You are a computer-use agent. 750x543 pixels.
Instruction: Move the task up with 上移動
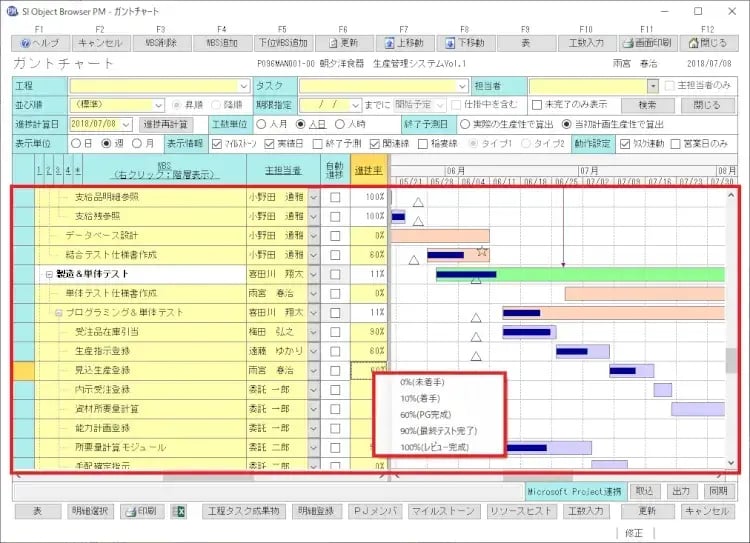click(403, 43)
